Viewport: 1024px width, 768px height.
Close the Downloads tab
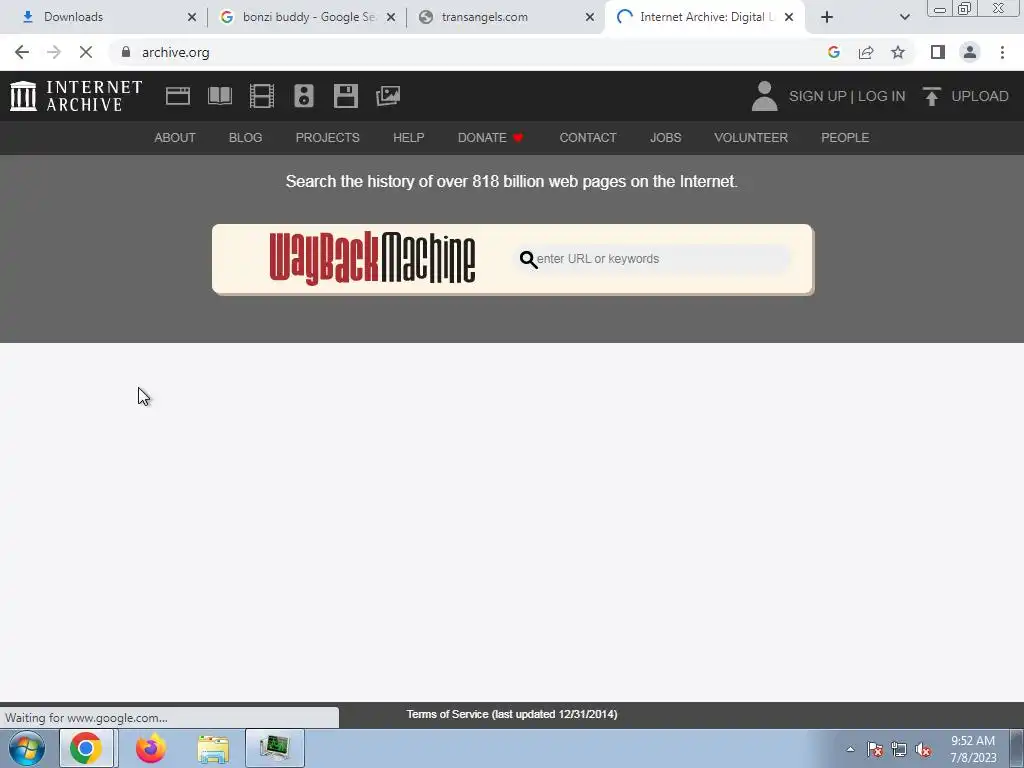[192, 17]
